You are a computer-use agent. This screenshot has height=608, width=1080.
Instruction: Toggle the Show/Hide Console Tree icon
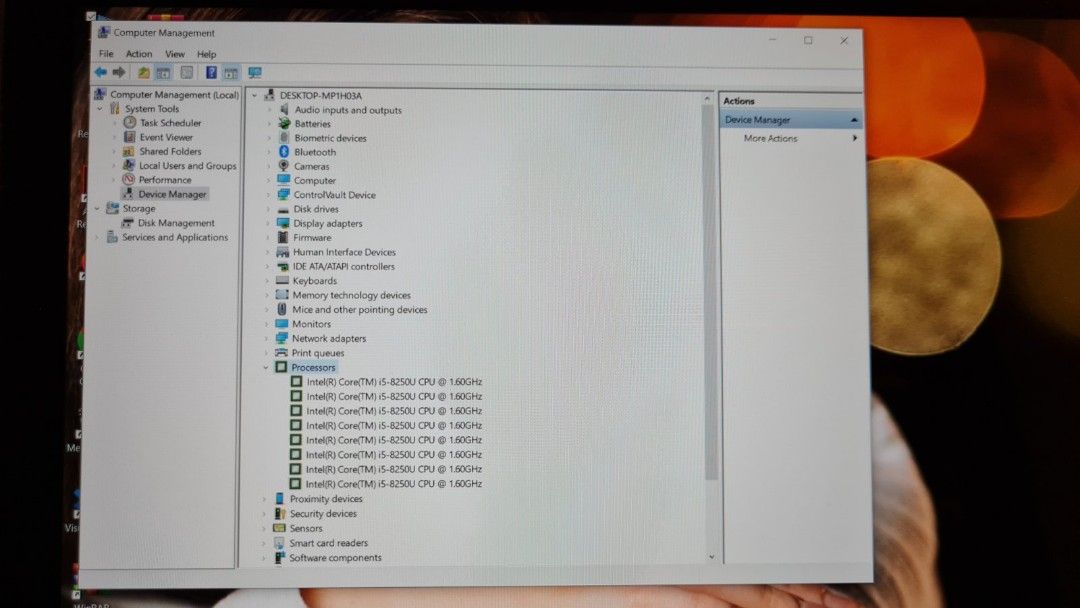point(163,72)
